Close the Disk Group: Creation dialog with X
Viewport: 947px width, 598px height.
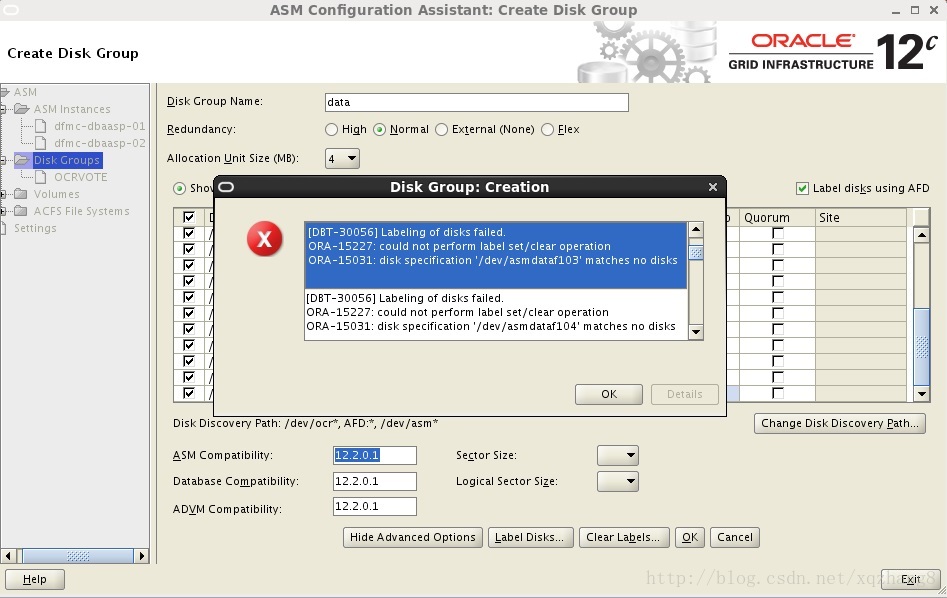[x=713, y=187]
